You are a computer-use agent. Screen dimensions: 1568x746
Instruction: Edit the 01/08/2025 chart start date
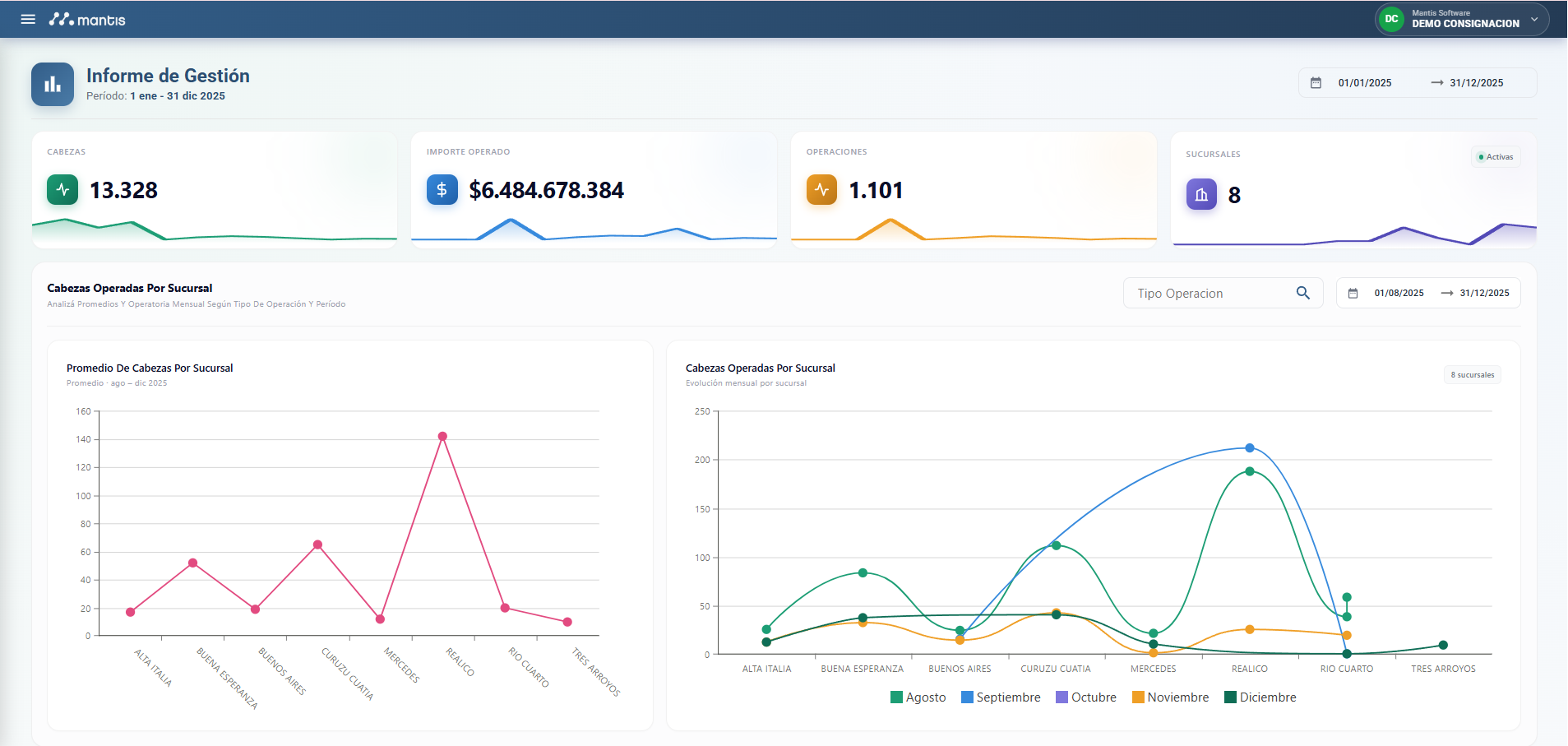[1399, 294]
